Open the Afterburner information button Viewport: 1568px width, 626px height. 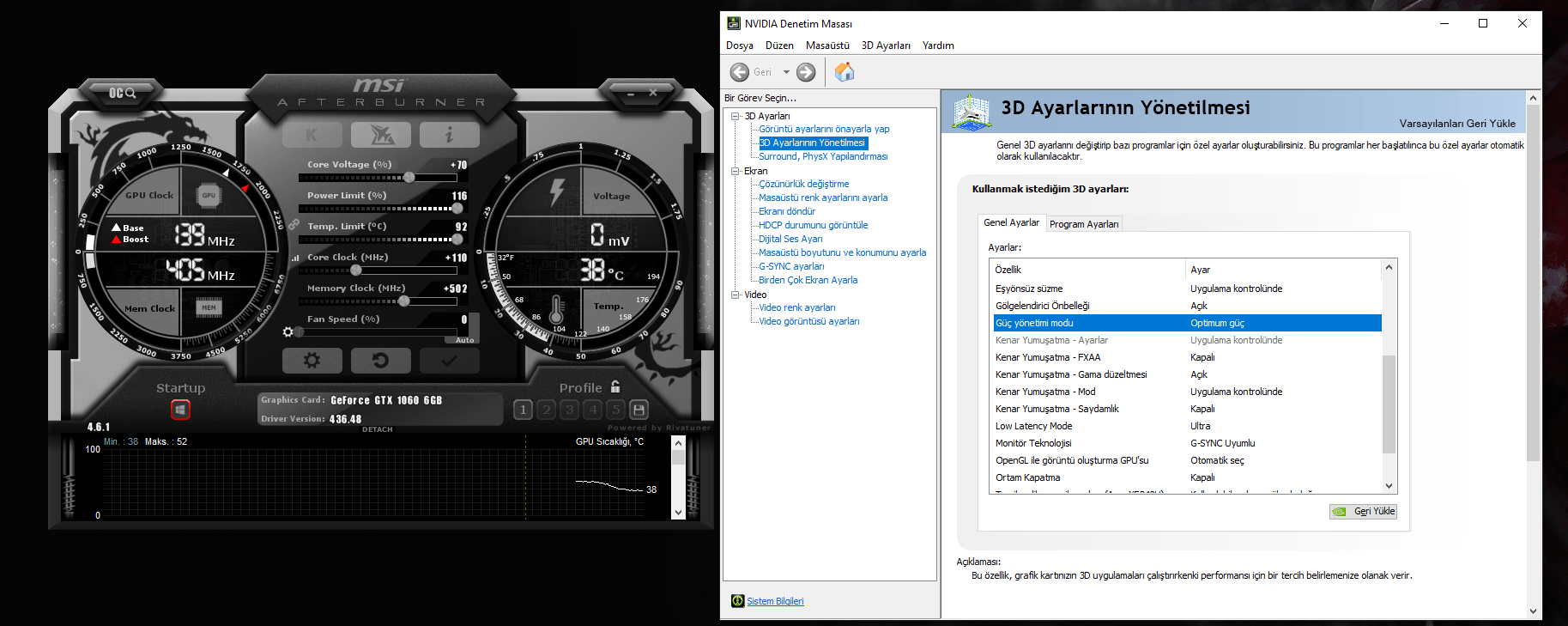click(449, 135)
